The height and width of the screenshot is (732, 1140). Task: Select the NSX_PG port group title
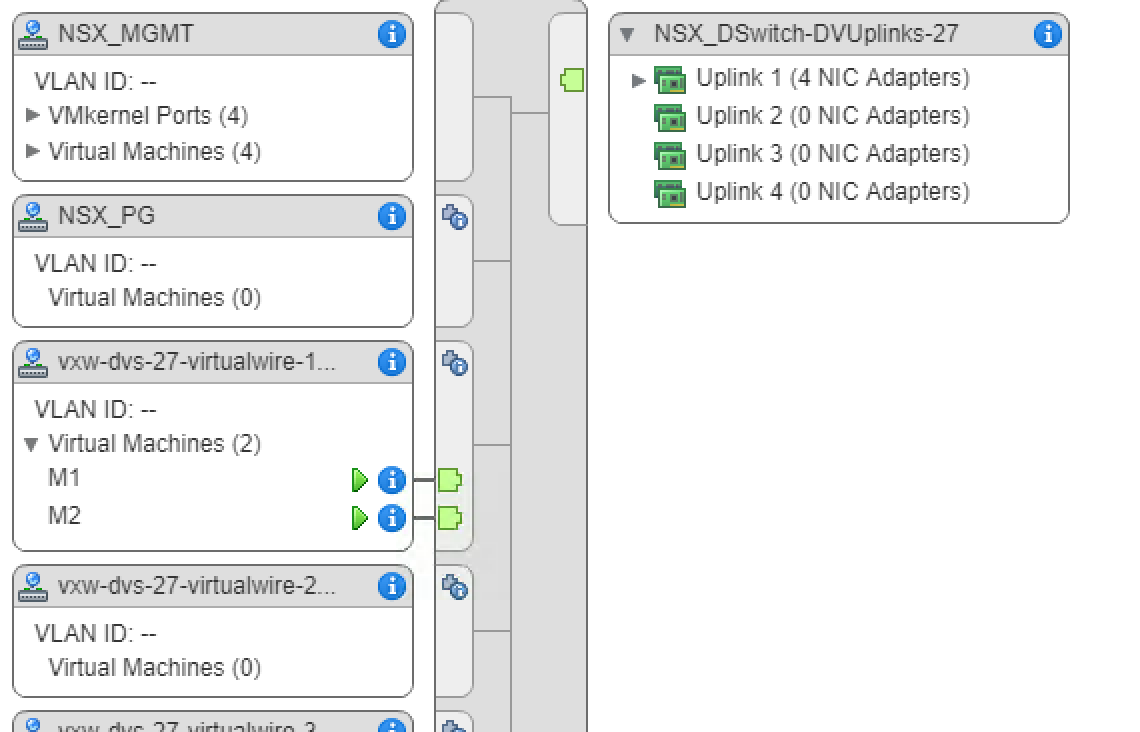click(106, 216)
